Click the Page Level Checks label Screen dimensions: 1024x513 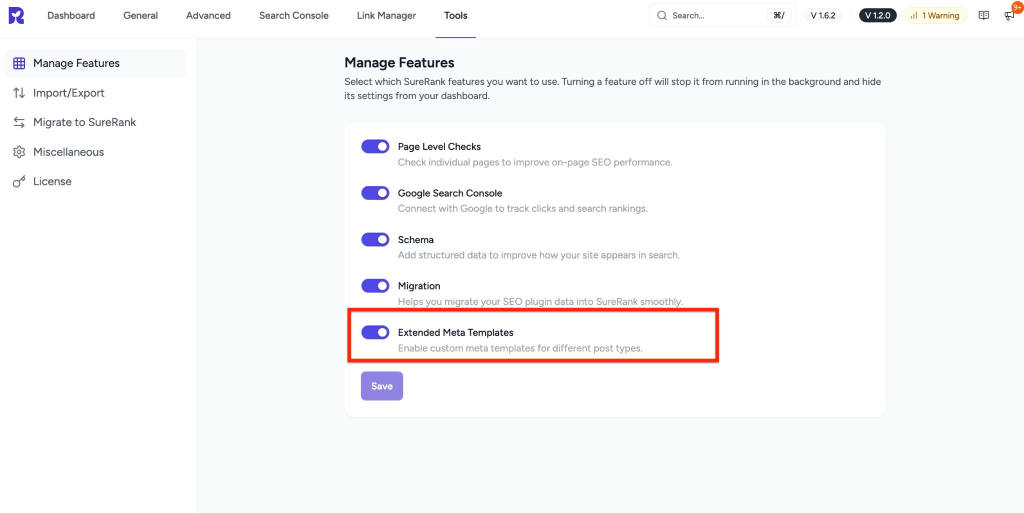pos(440,147)
